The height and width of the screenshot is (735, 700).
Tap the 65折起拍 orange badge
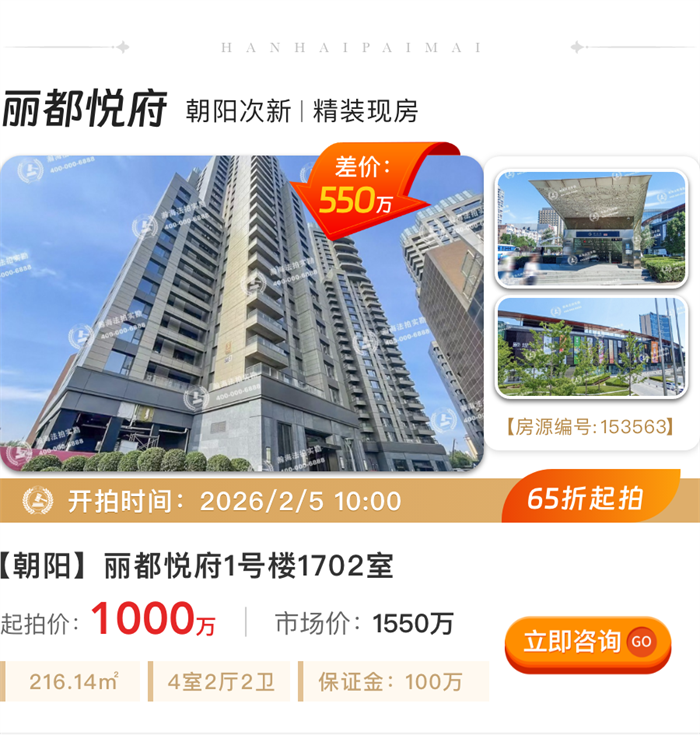tap(590, 497)
